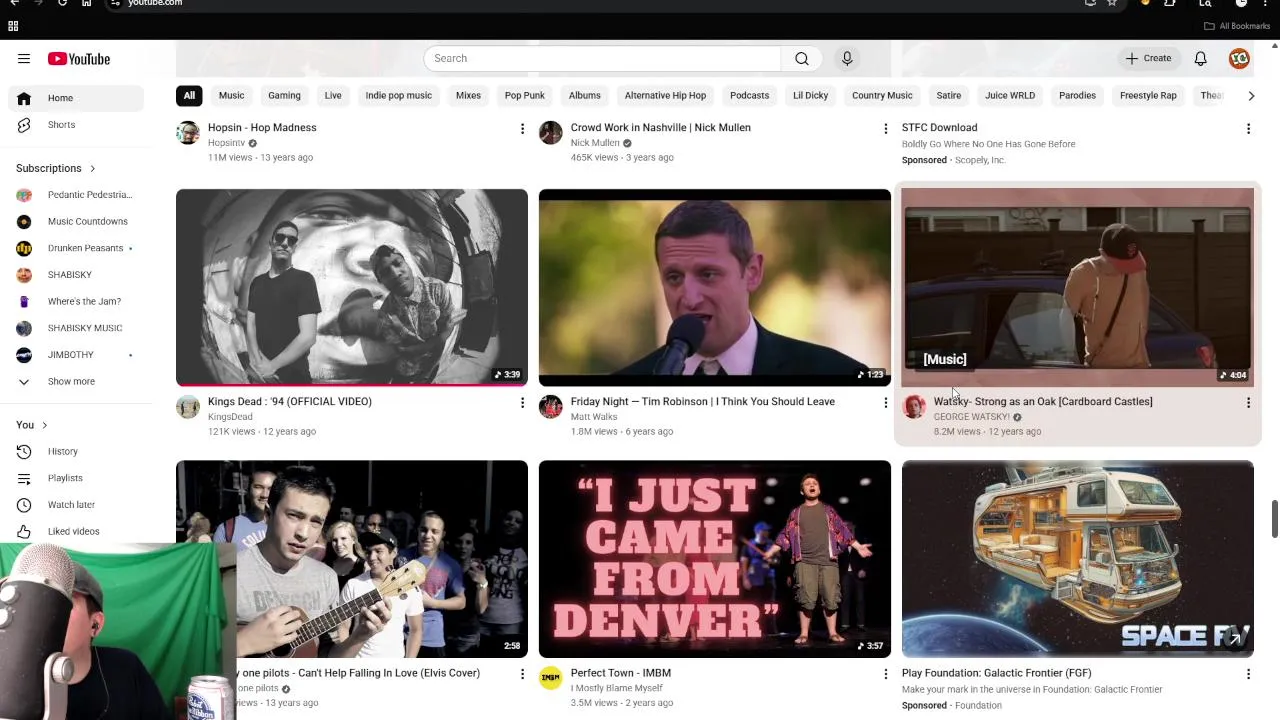Select the Lil Dicky chip
This screenshot has height=720, width=1280.
point(810,95)
